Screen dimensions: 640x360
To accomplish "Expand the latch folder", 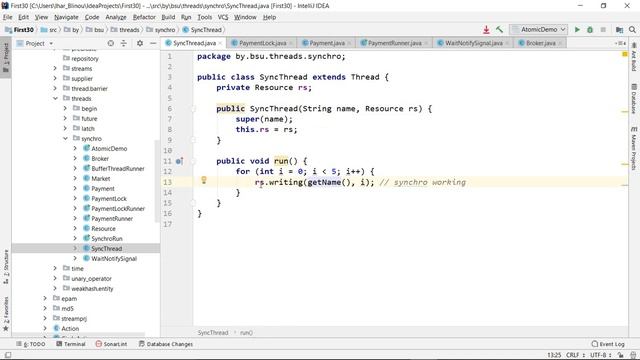I will (x=65, y=129).
